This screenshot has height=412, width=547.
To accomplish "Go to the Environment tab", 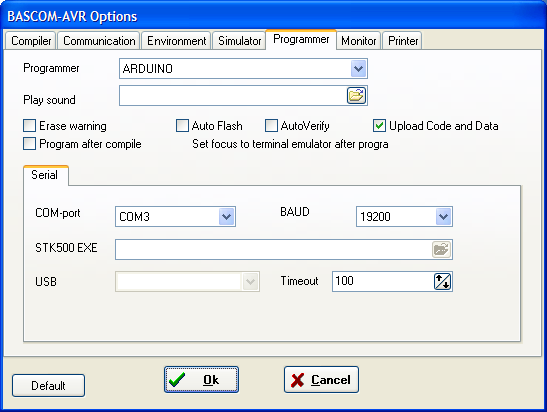I will tap(177, 41).
